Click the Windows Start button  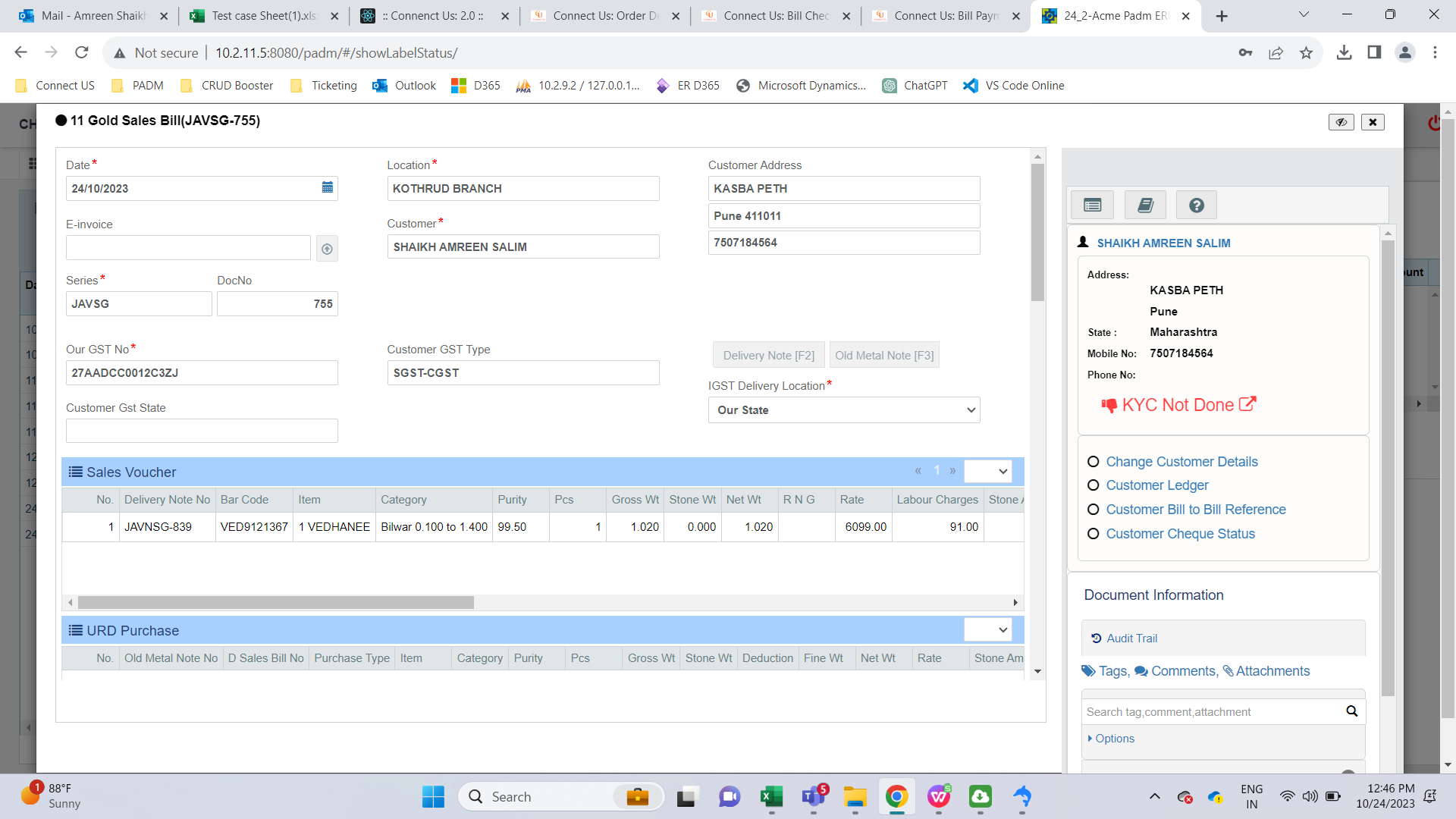[x=433, y=796]
